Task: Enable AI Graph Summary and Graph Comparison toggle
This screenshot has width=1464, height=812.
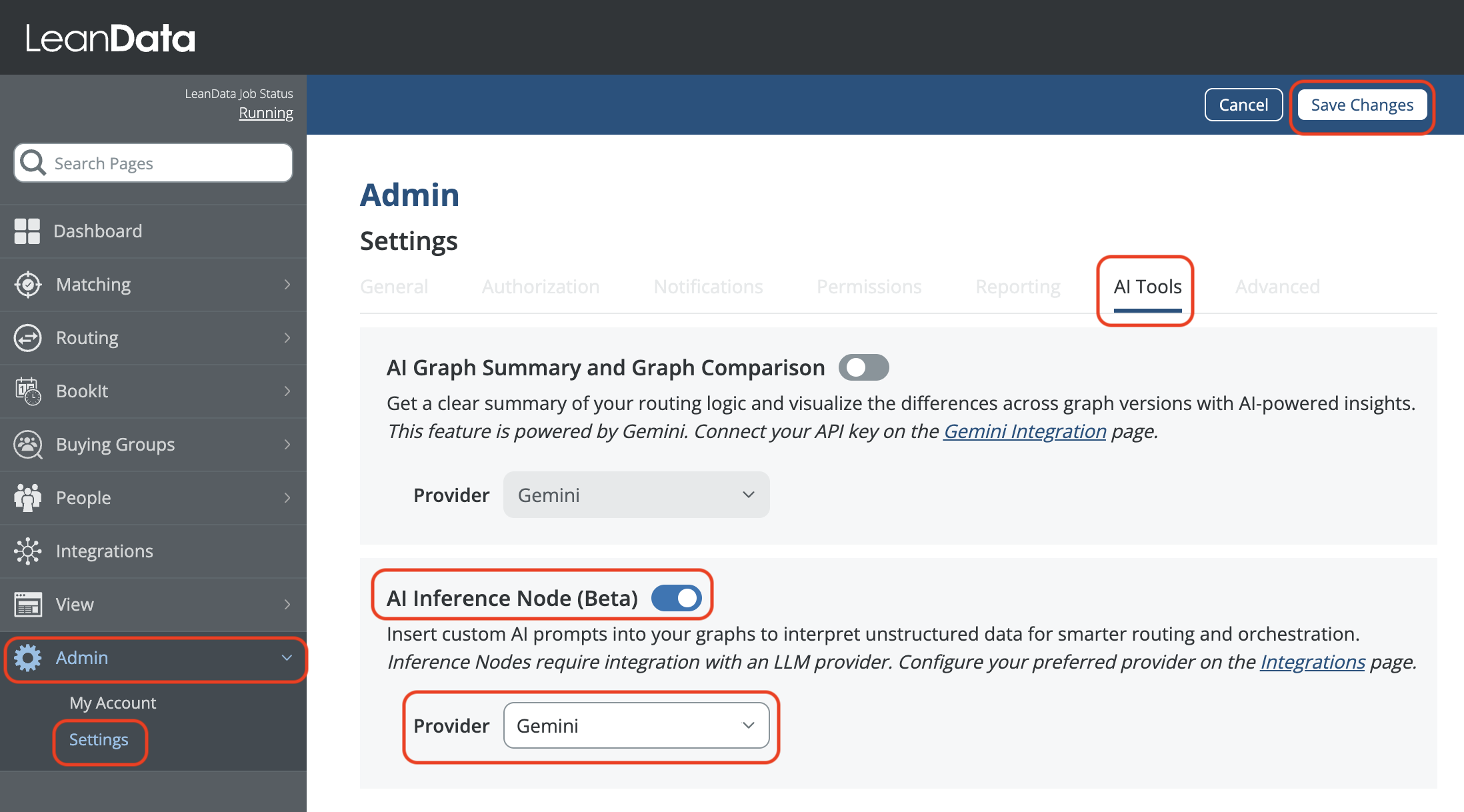Action: (x=863, y=367)
